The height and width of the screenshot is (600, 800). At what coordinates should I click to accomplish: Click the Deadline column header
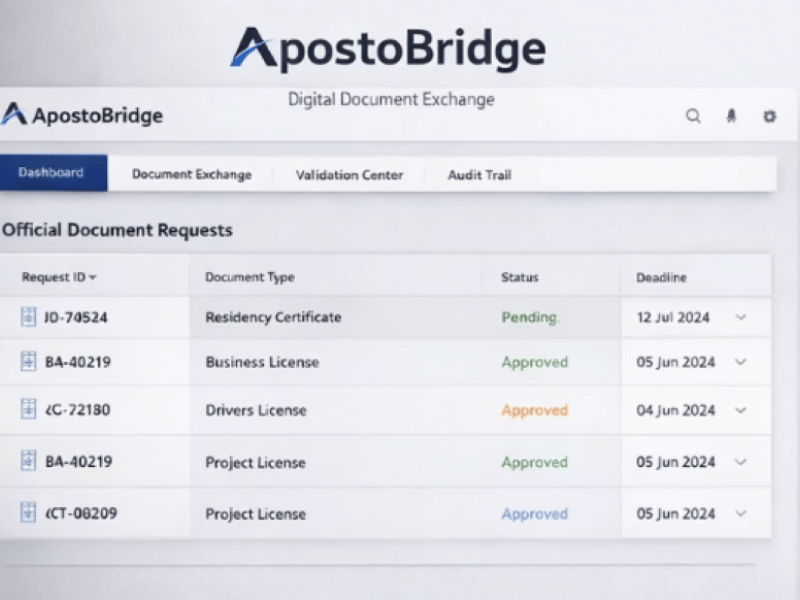661,278
